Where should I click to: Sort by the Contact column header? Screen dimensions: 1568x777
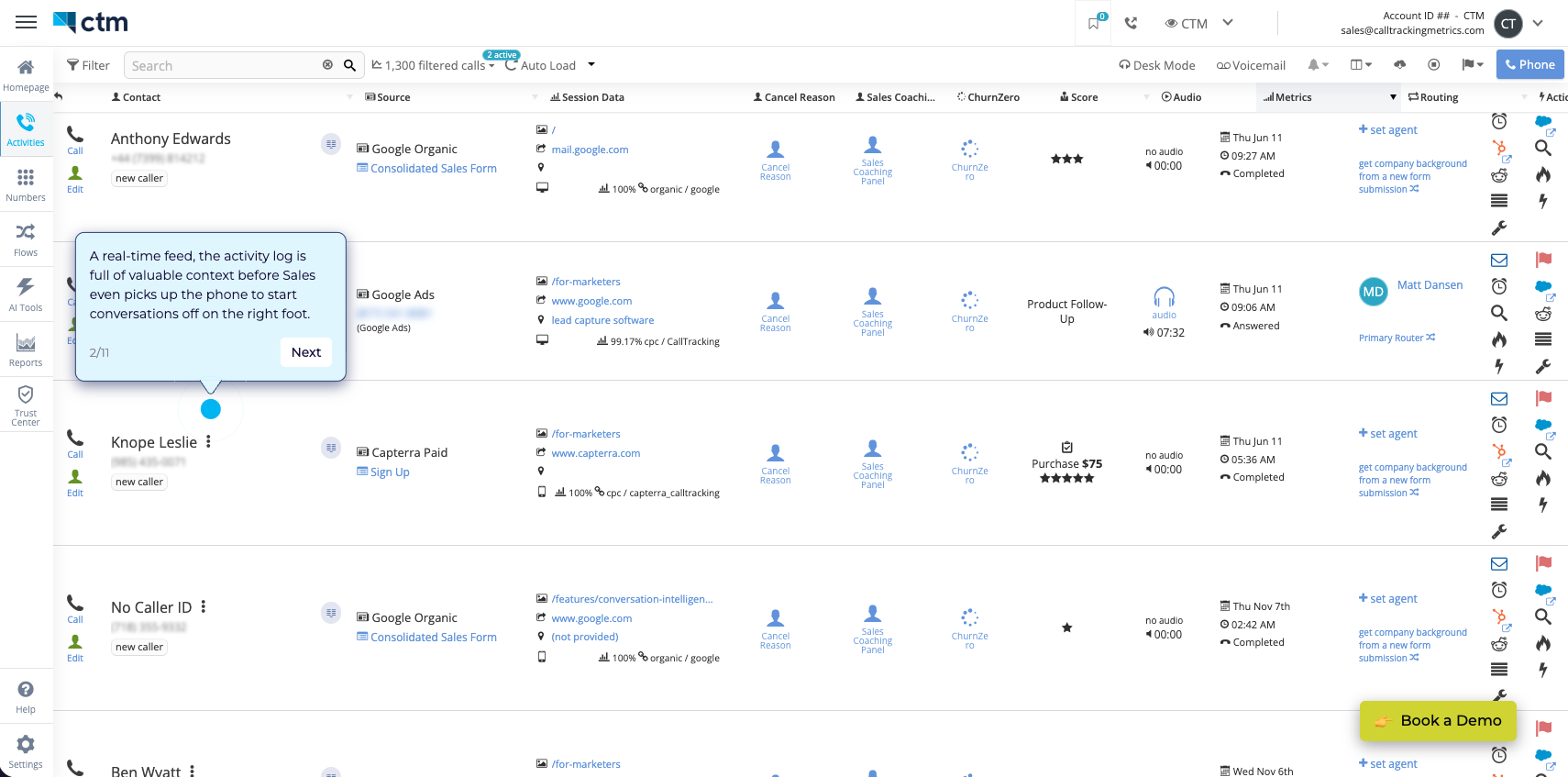coord(136,97)
